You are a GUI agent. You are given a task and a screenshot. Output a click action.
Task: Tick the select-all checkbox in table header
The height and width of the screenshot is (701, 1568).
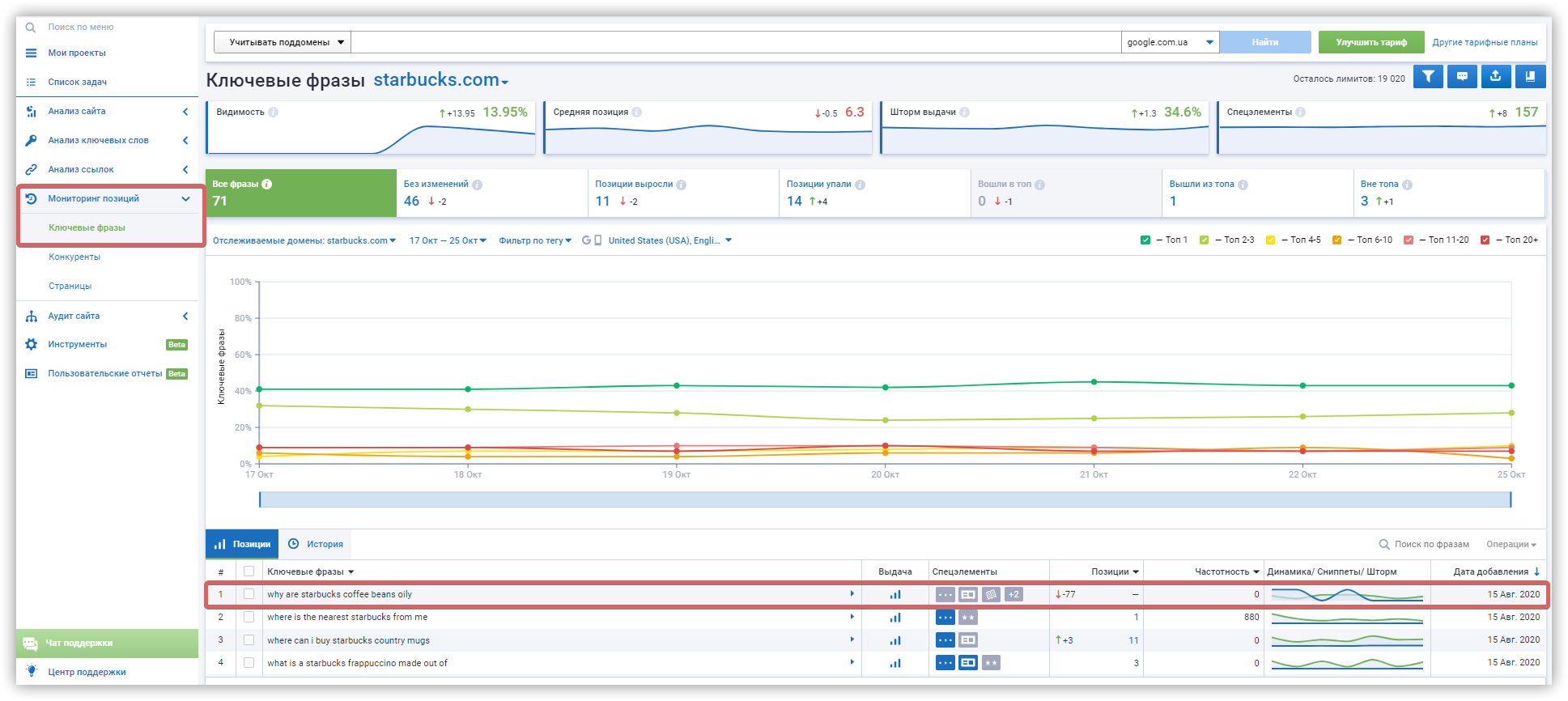pyautogui.click(x=249, y=571)
